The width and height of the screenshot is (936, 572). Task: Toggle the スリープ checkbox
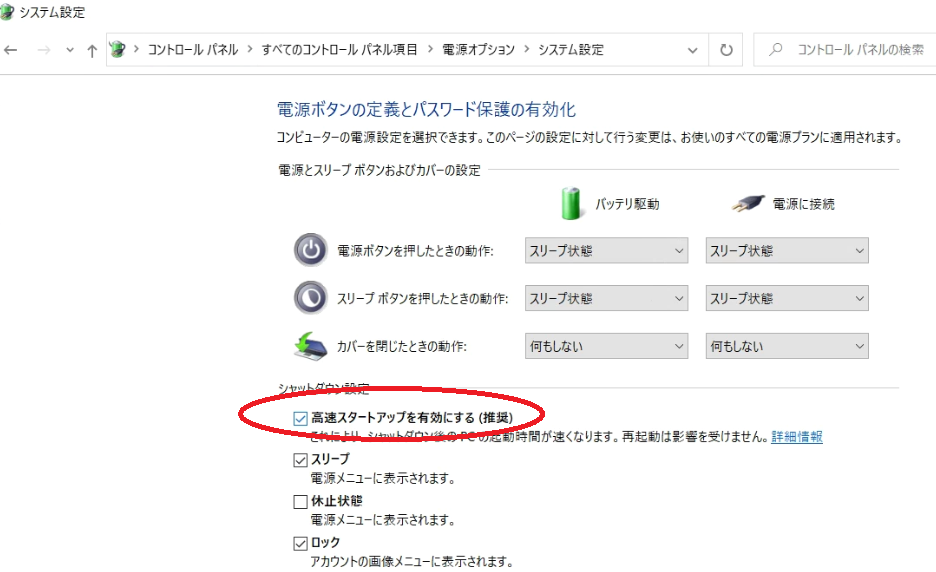pos(300,460)
